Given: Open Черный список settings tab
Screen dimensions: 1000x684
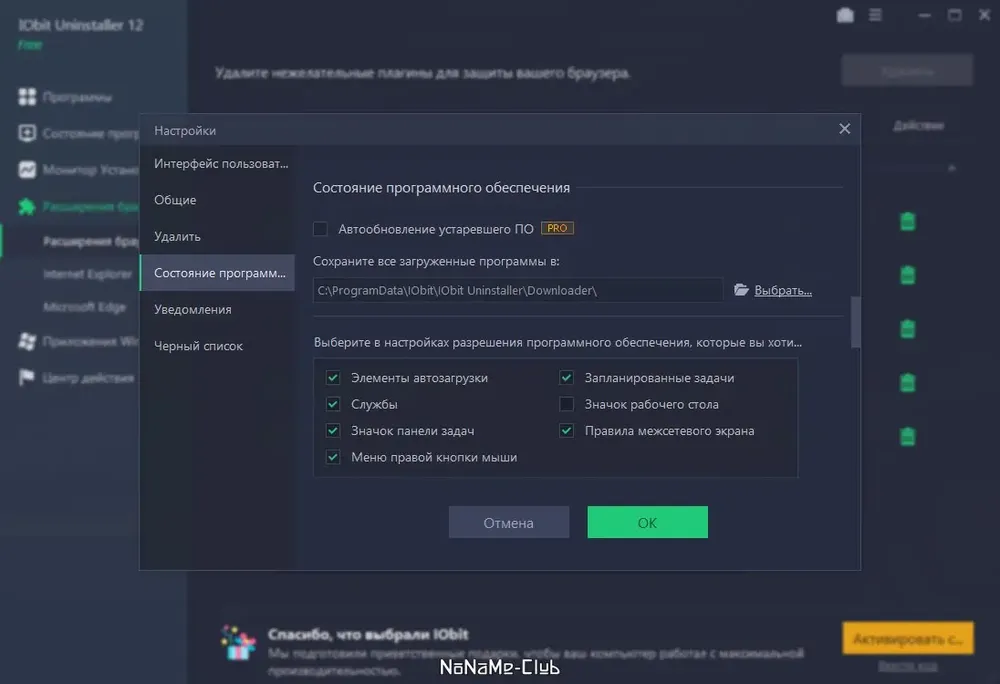Looking at the screenshot, I should pyautogui.click(x=217, y=346).
